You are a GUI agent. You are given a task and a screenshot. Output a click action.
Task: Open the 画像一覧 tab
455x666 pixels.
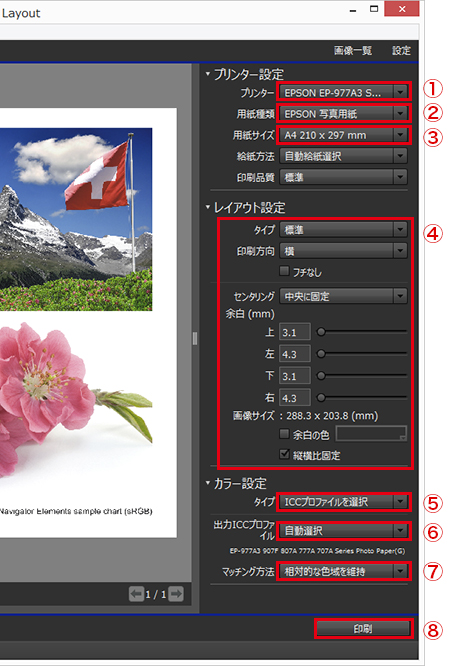pyautogui.click(x=353, y=51)
